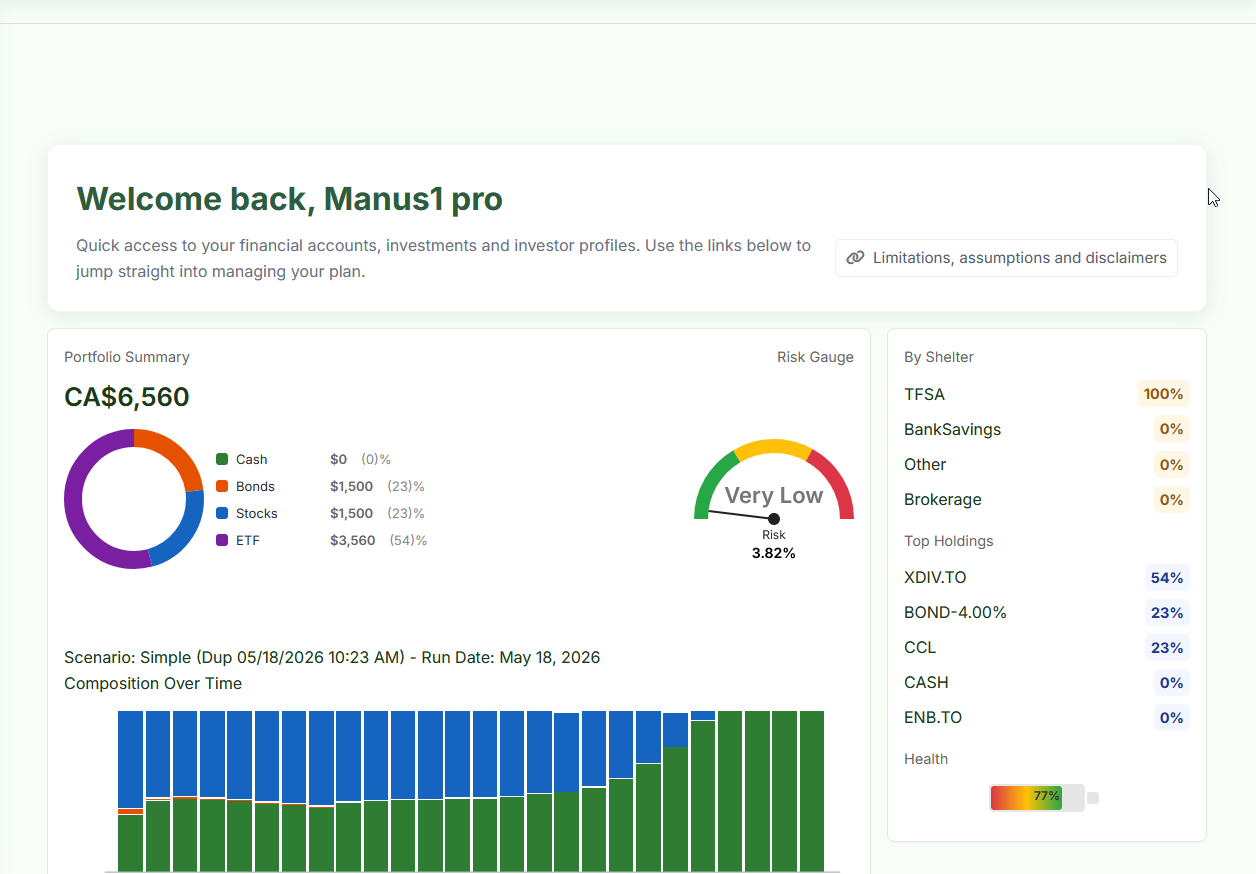Select the BankSavings shelter row
1256x874 pixels.
tap(1046, 430)
